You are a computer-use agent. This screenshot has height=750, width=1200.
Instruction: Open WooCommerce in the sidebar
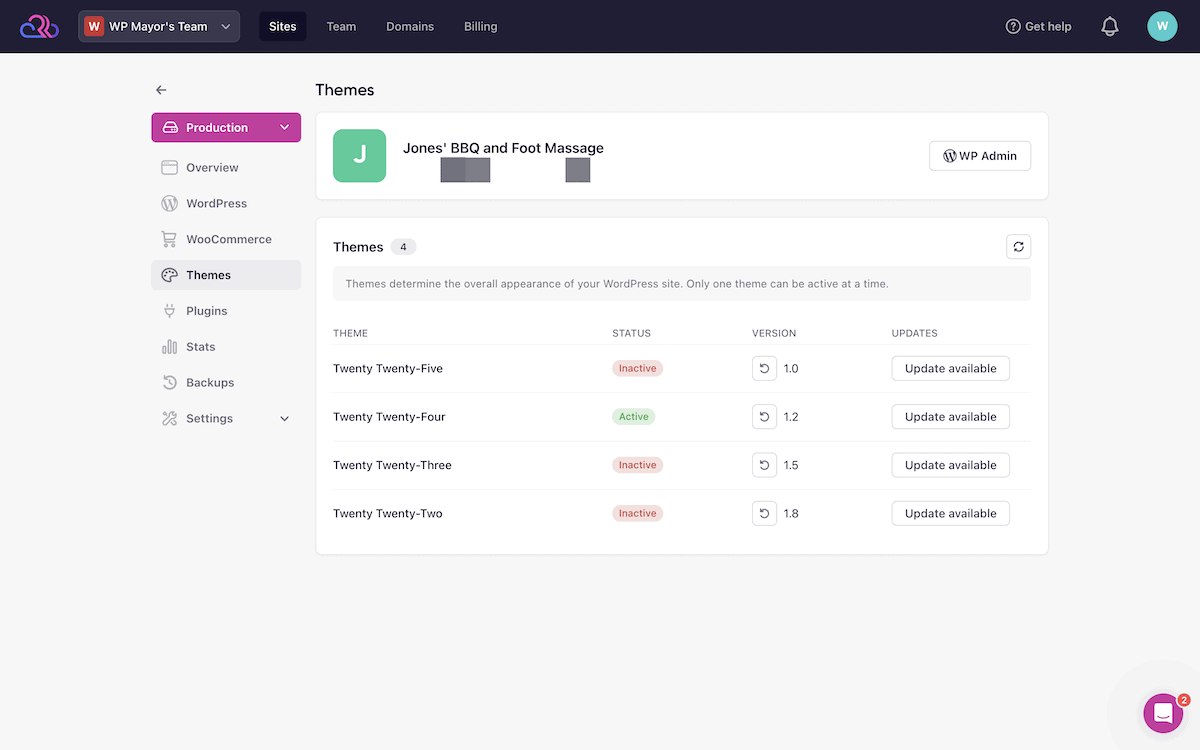coord(226,239)
